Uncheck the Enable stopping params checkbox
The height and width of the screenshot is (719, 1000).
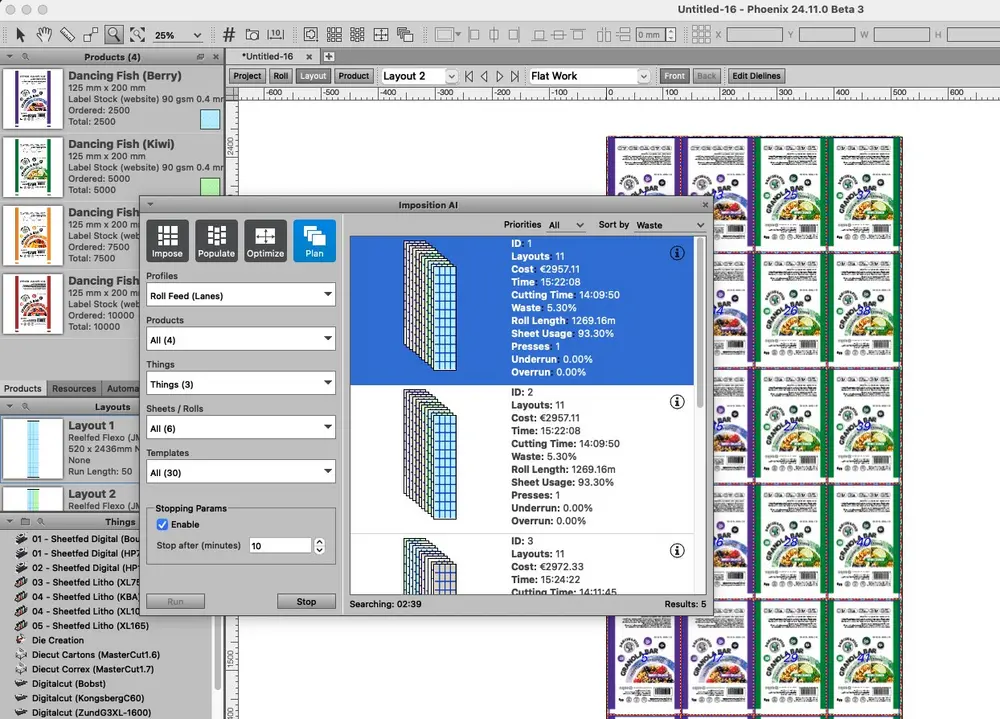tap(162, 524)
